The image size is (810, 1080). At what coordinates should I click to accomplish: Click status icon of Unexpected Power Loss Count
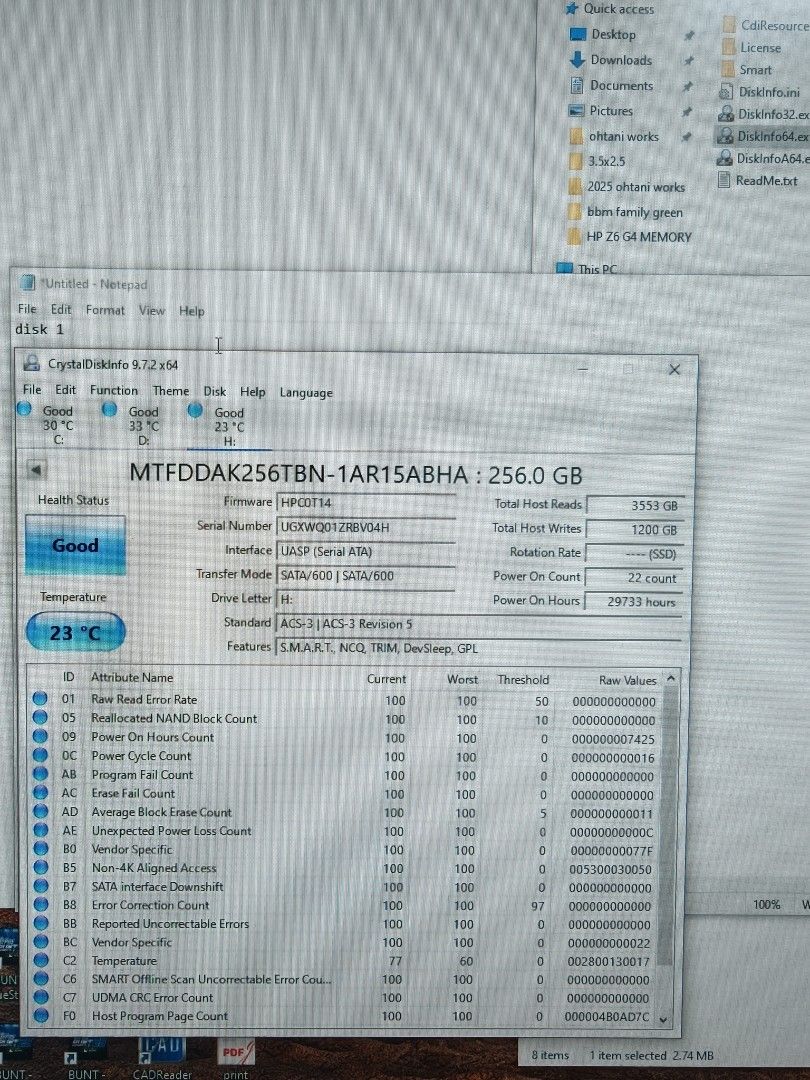pos(40,830)
